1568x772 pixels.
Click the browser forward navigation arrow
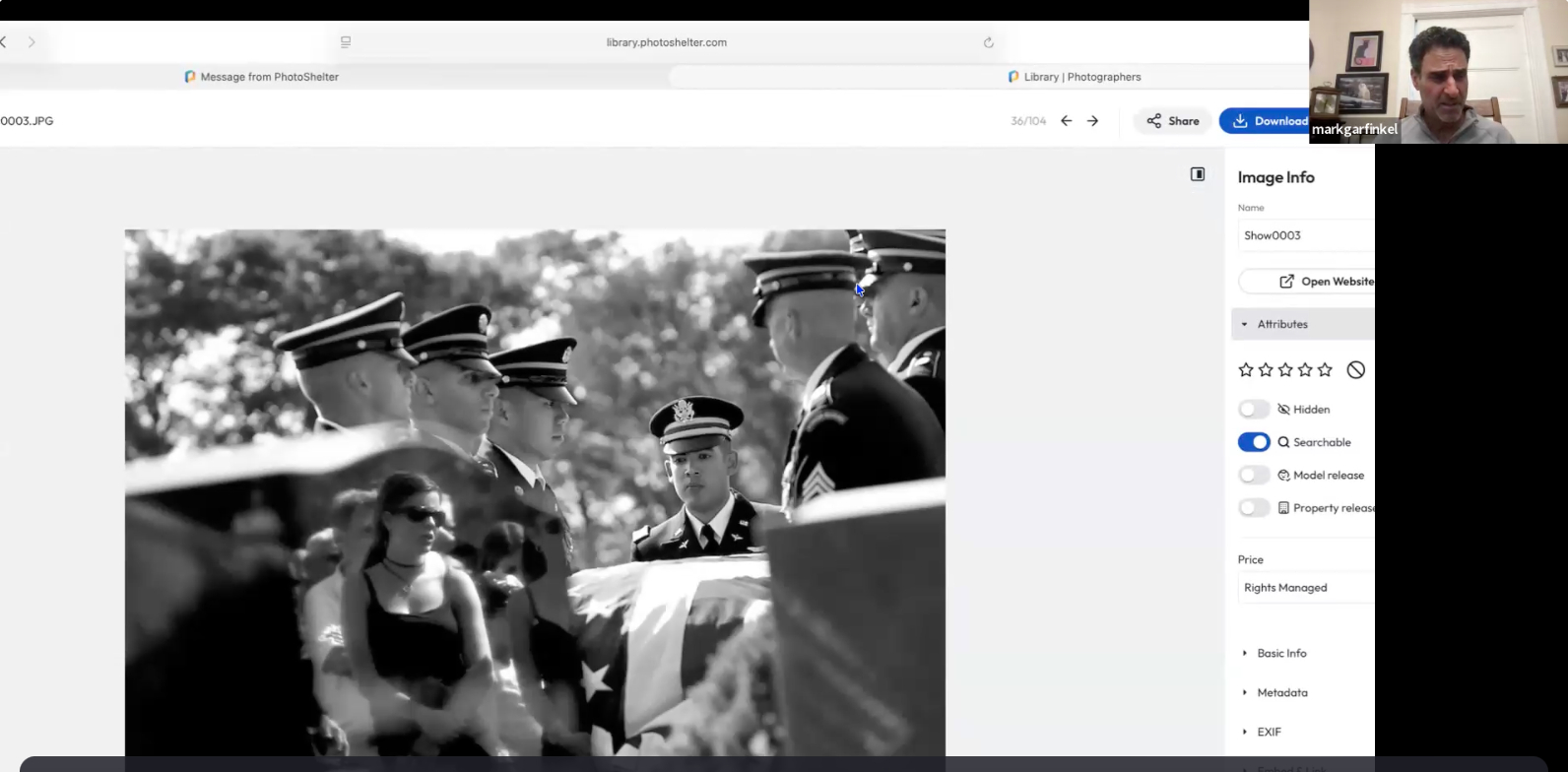tap(32, 42)
